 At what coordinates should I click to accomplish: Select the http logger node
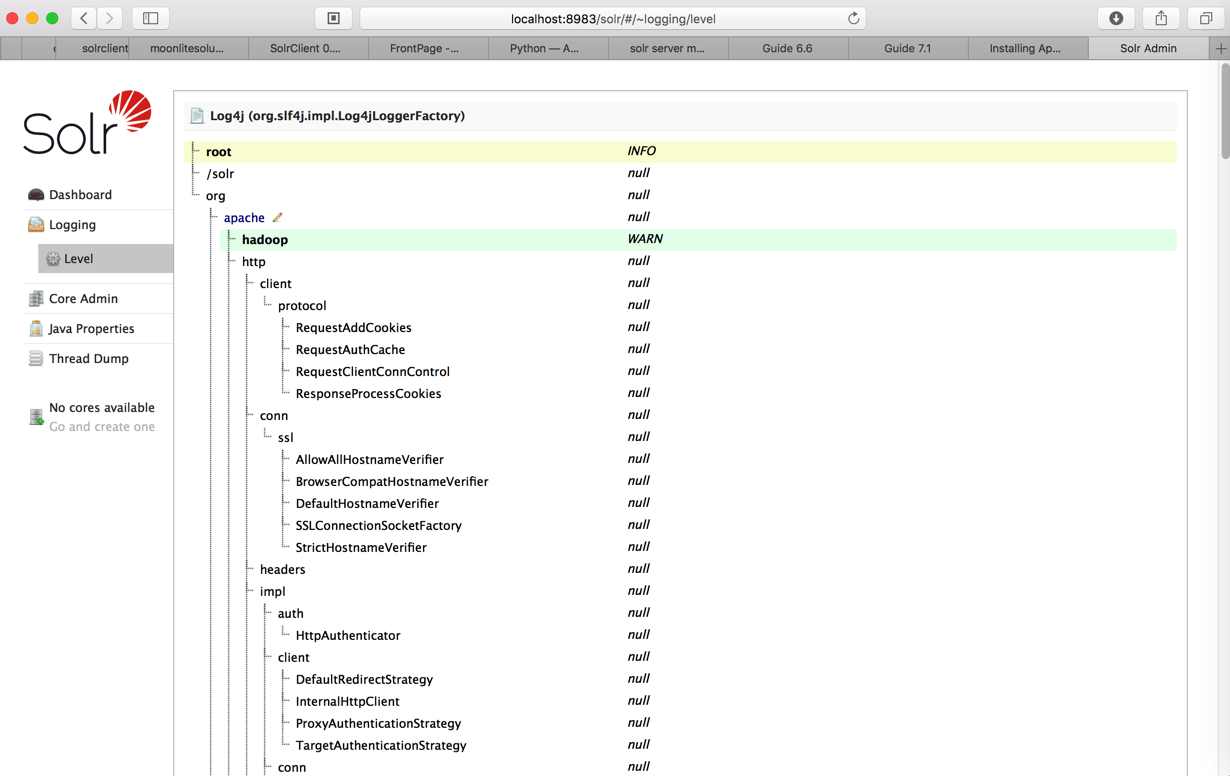pos(254,262)
